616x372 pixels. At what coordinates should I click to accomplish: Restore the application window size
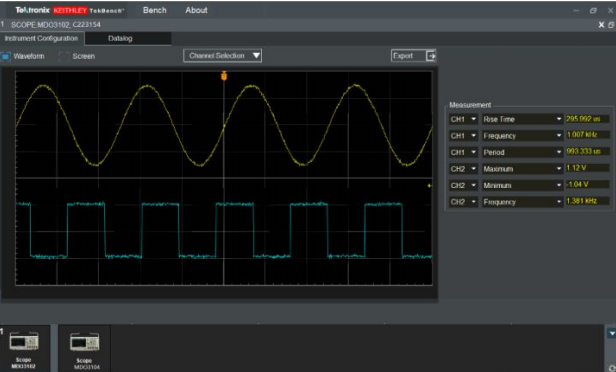click(x=593, y=11)
